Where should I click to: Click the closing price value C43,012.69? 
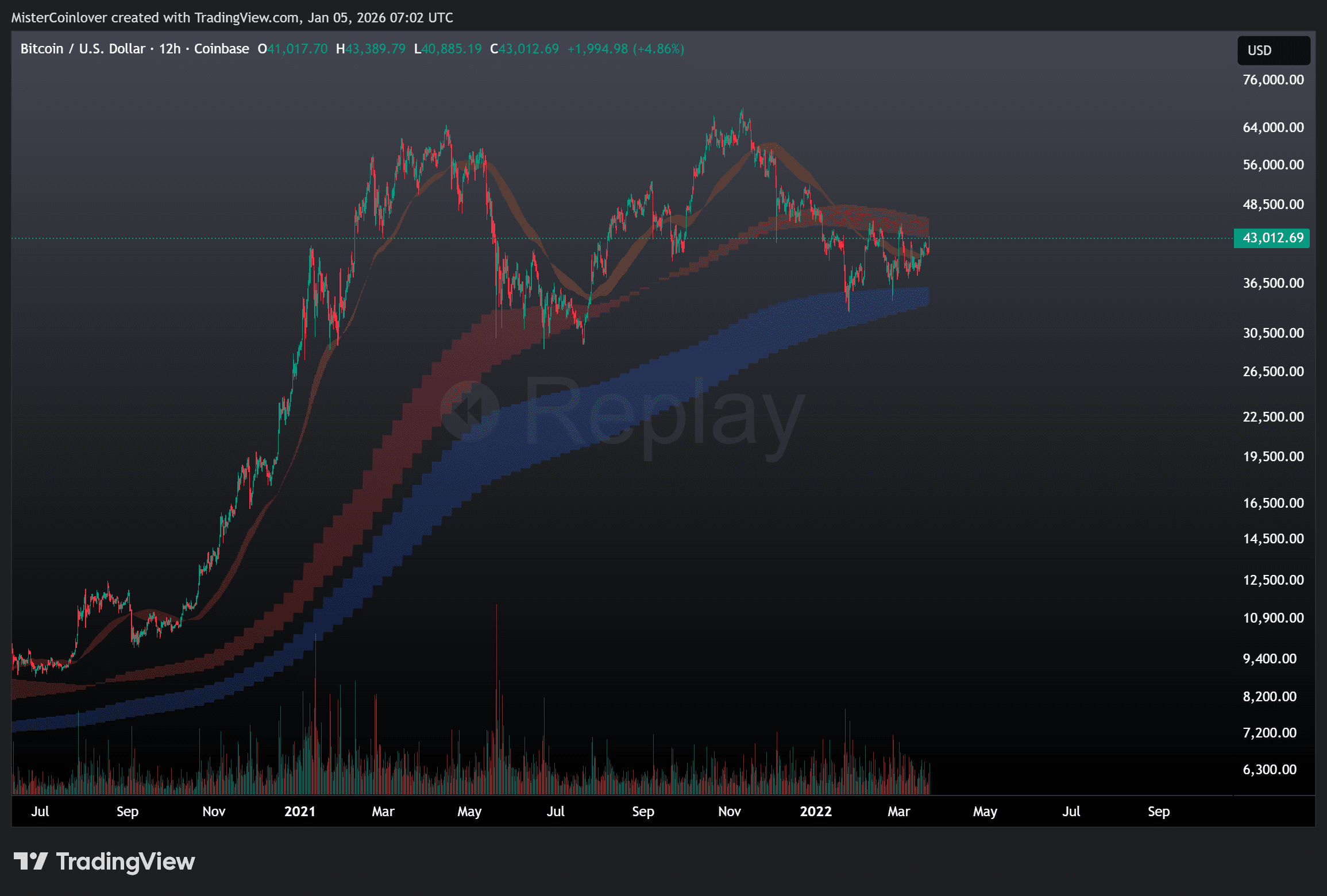(524, 49)
